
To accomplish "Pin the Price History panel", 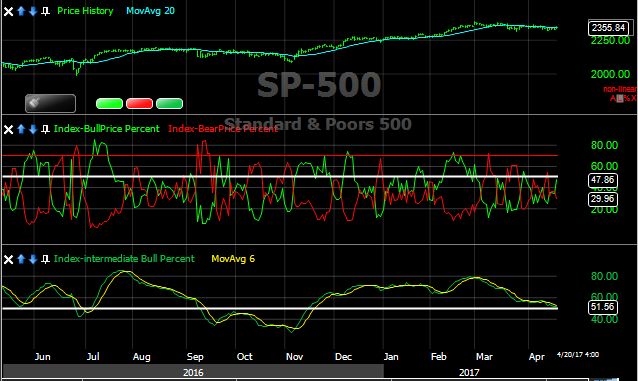I will tap(46, 11).
